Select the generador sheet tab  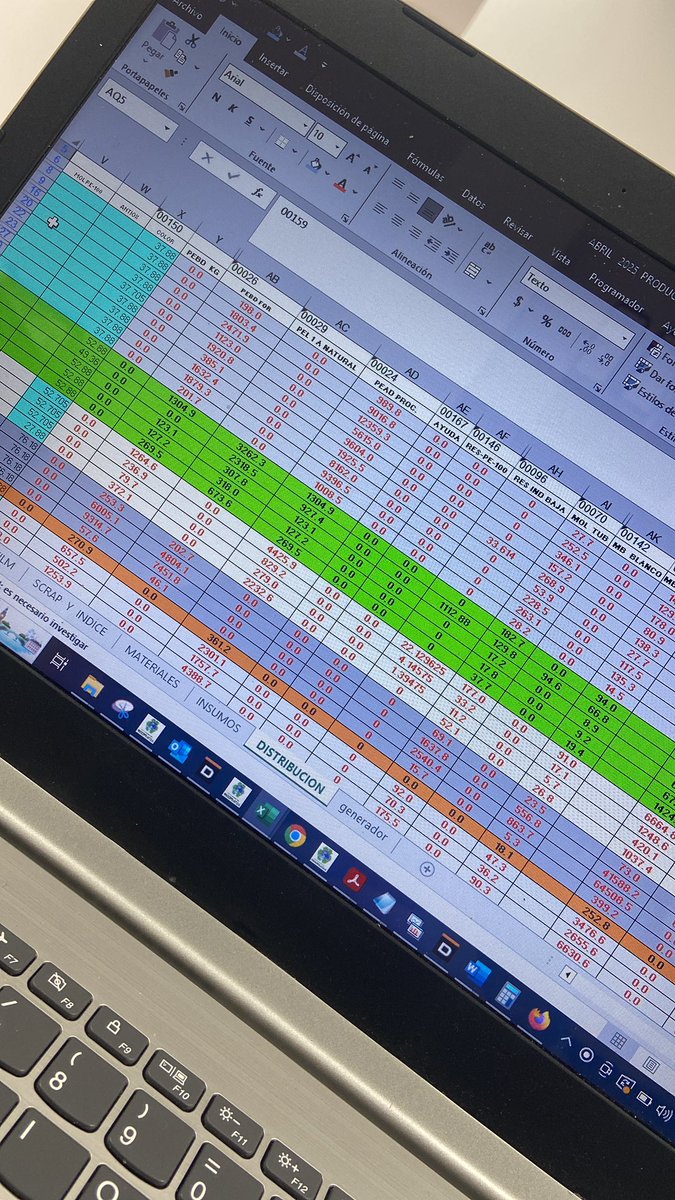pyautogui.click(x=362, y=823)
